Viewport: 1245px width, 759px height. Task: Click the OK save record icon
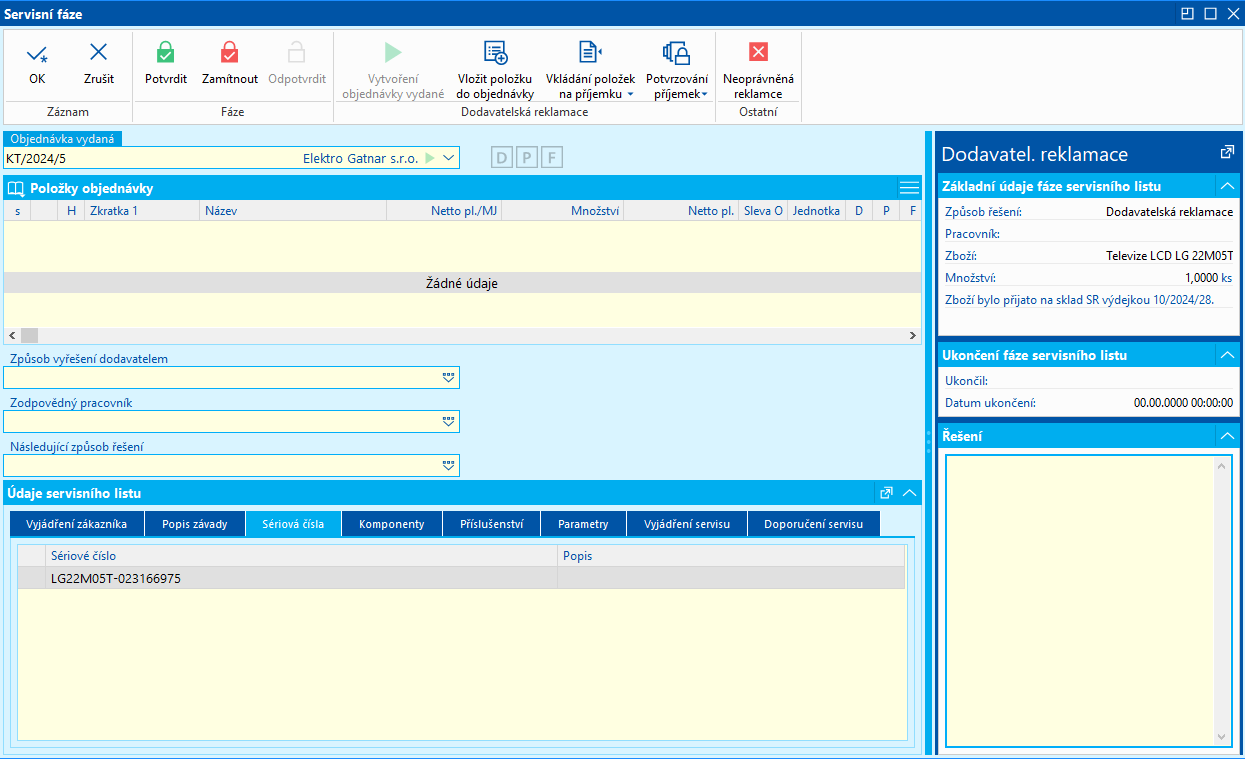(x=37, y=54)
